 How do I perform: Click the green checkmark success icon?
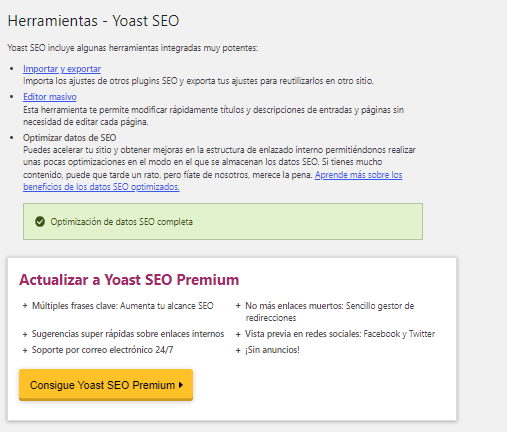pyautogui.click(x=40, y=222)
